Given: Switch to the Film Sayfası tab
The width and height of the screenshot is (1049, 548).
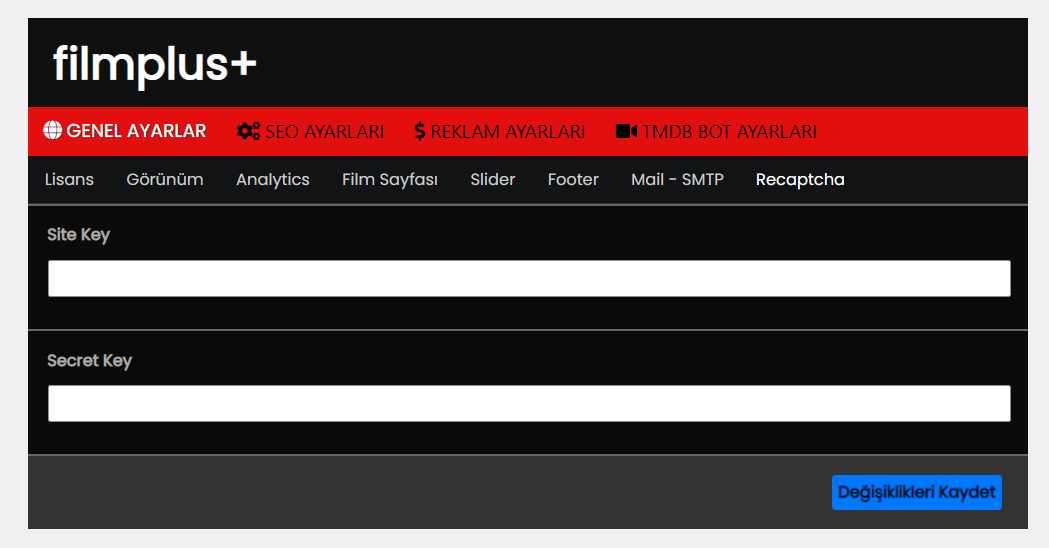Looking at the screenshot, I should pyautogui.click(x=389, y=179).
